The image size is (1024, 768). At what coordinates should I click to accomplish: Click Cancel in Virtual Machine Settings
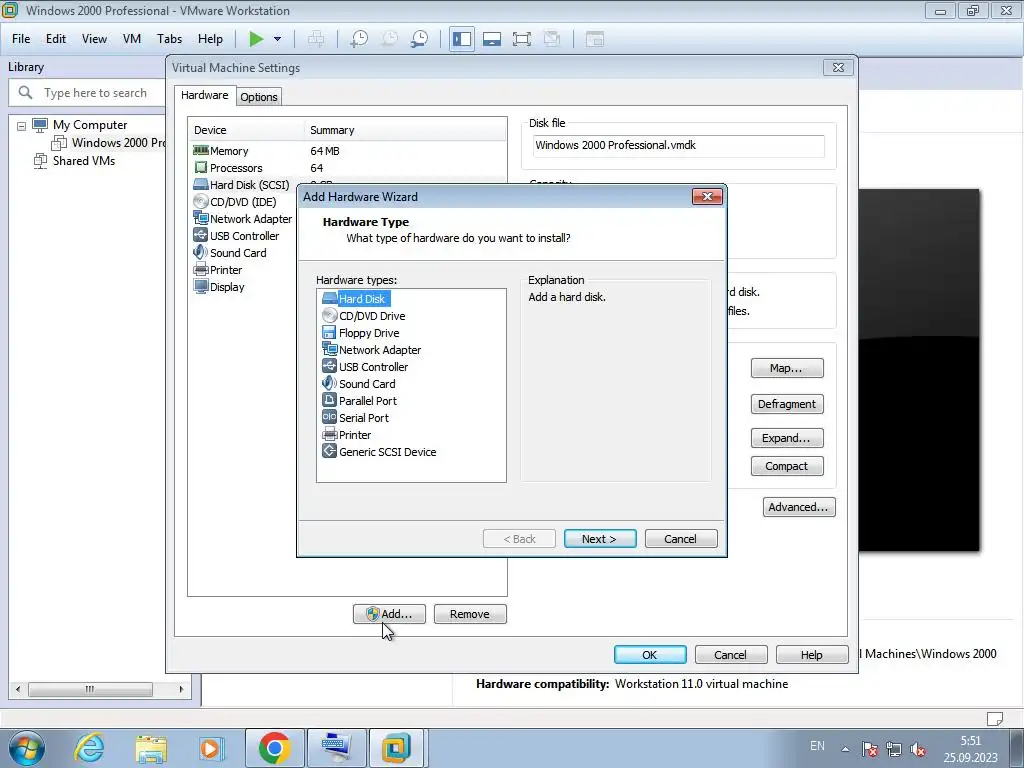pos(730,654)
